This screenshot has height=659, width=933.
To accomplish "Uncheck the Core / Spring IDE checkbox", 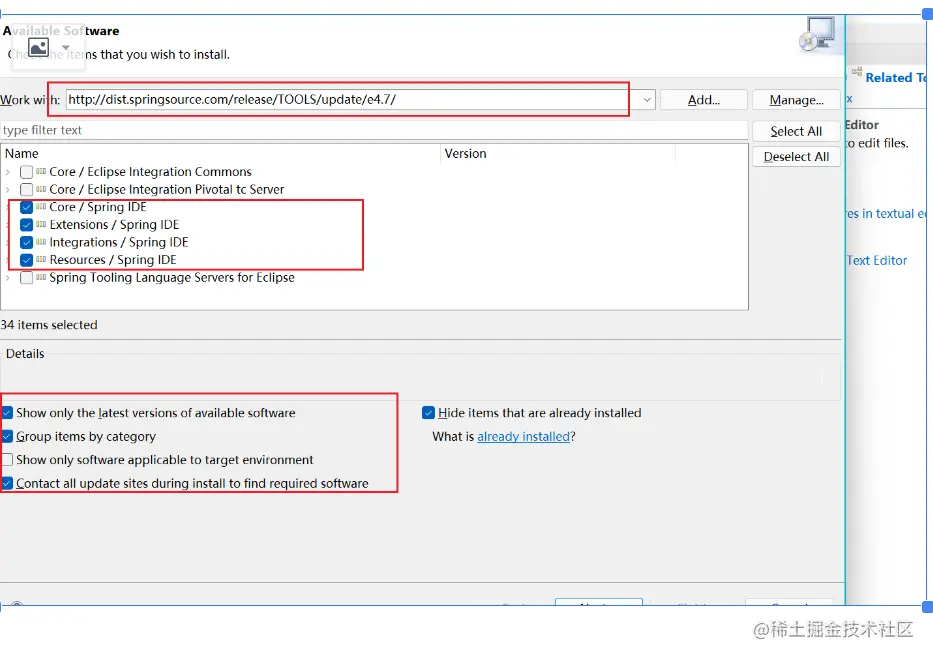I will click(x=26, y=207).
